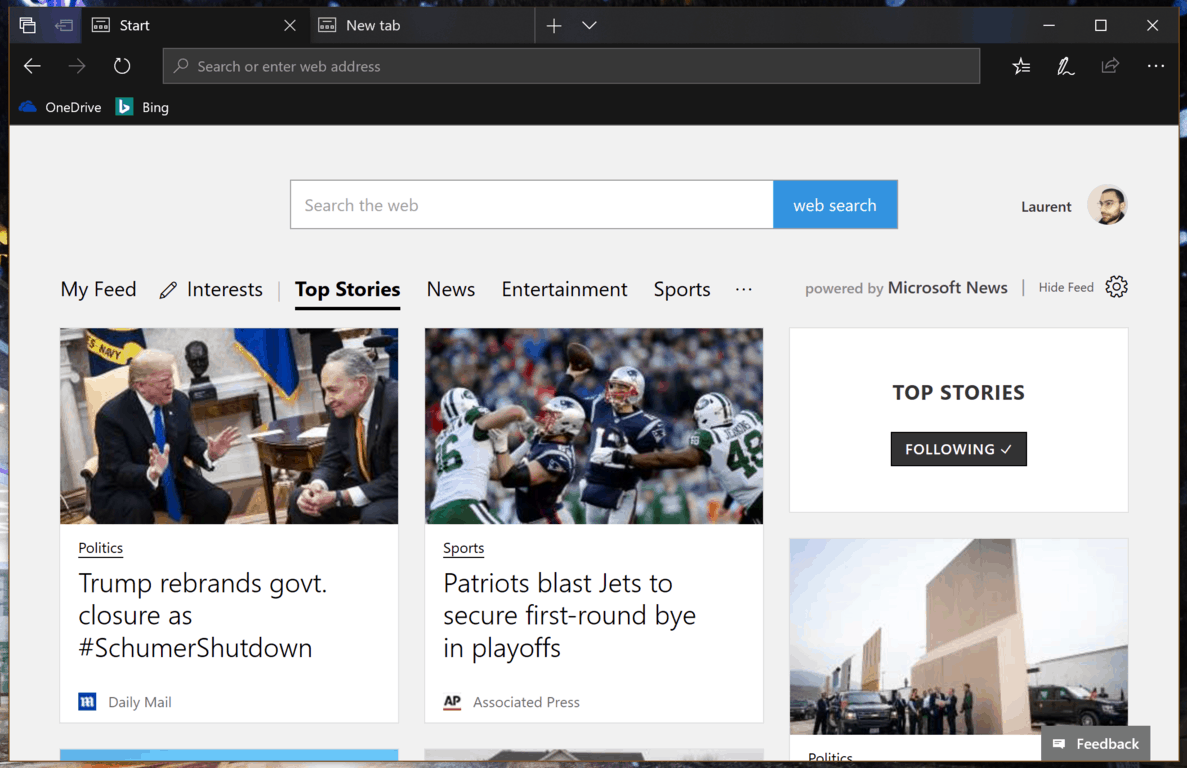Open a new tab with plus icon
This screenshot has height=768, width=1187.
pos(554,26)
